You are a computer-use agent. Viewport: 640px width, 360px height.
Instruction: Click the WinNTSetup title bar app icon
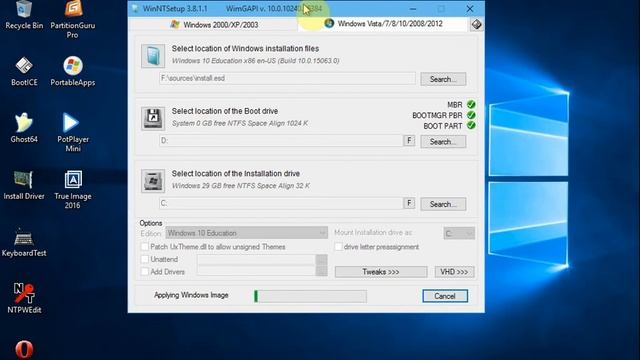(135, 9)
